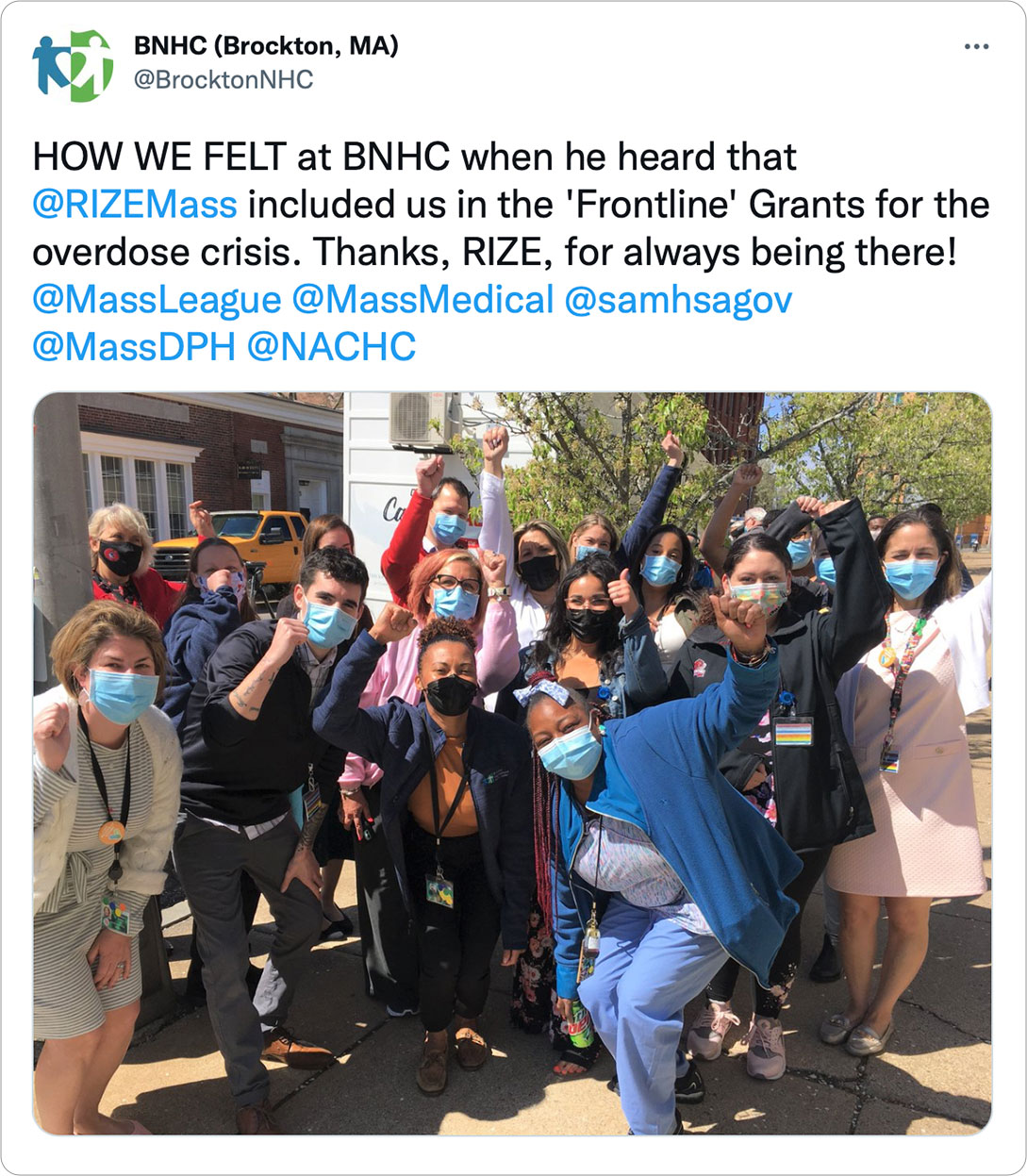The height and width of the screenshot is (1176, 1027).
Task: Open the @BrocktonNHC handle link
Action: 224,80
